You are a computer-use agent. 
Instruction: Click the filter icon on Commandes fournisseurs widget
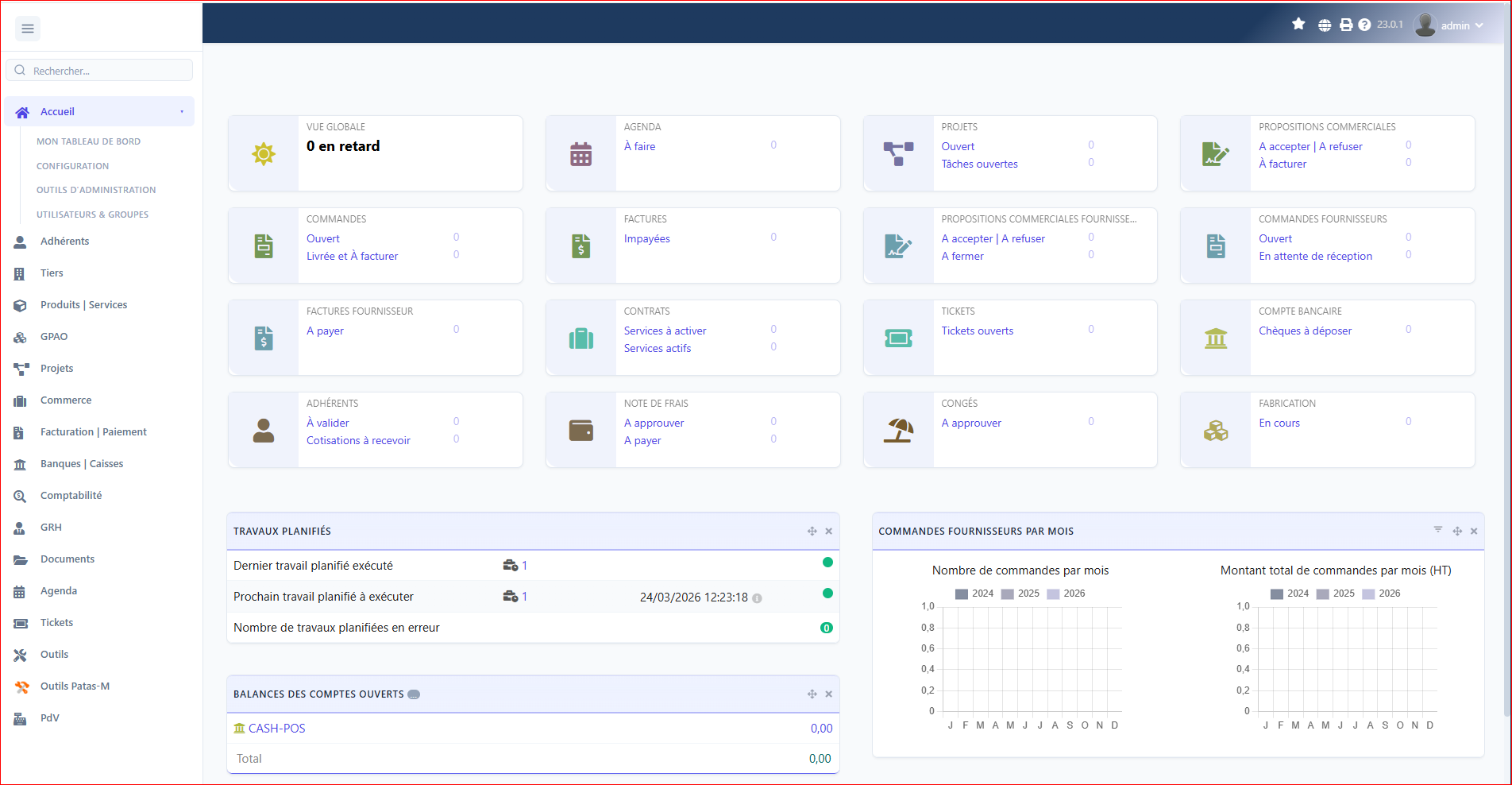[x=1437, y=530]
